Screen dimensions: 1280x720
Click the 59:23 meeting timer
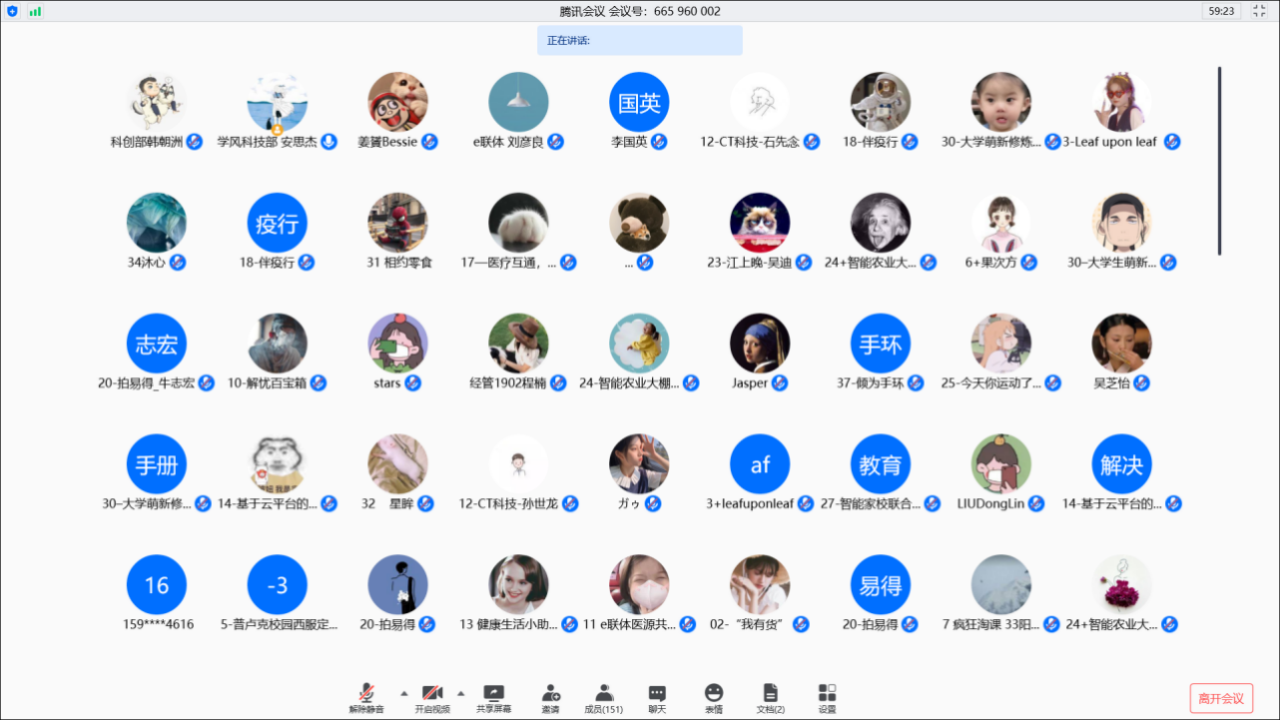click(1221, 11)
